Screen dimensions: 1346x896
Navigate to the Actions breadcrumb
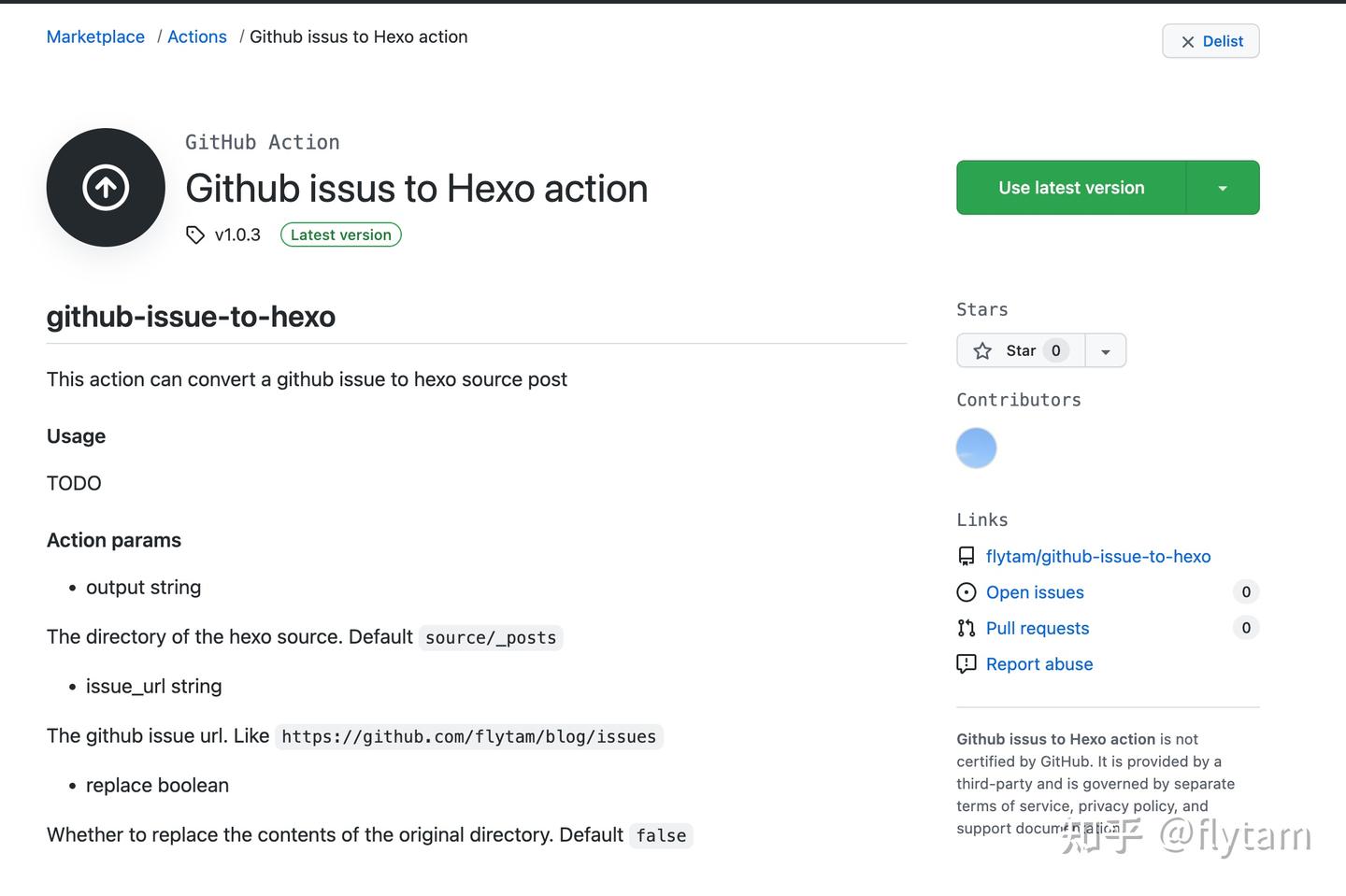click(x=197, y=37)
